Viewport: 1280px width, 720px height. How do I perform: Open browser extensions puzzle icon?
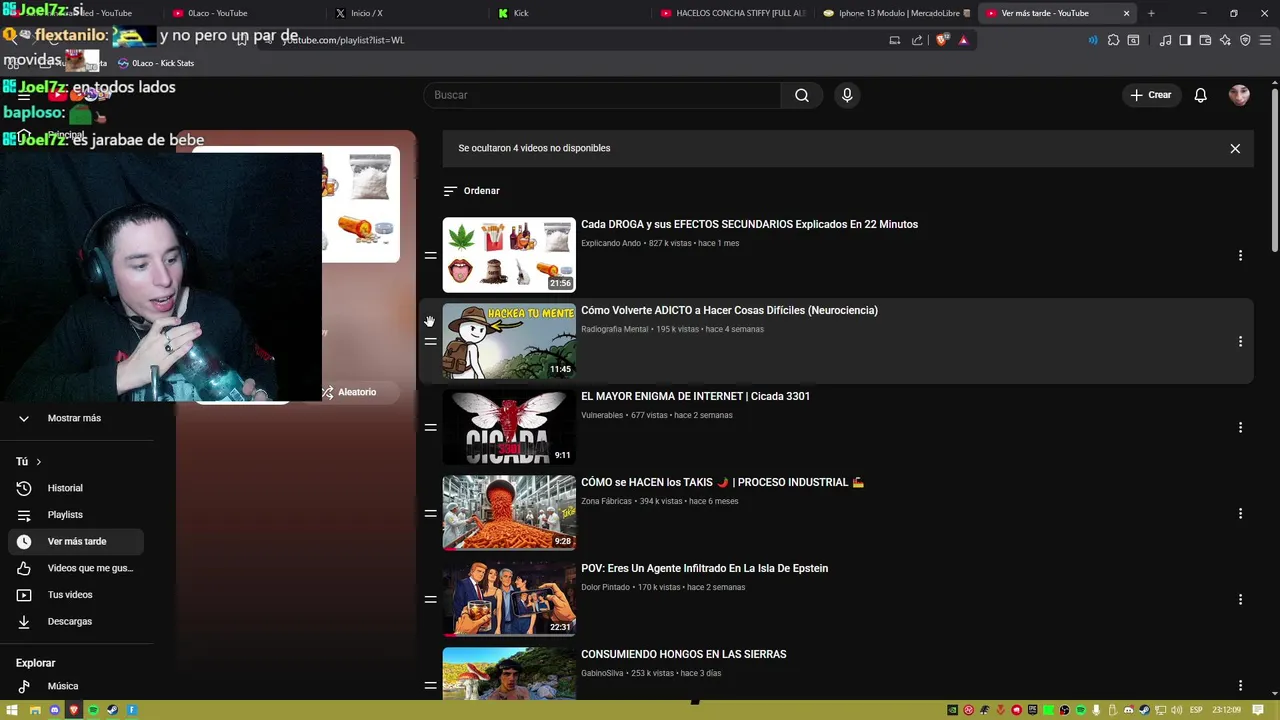coord(1113,40)
